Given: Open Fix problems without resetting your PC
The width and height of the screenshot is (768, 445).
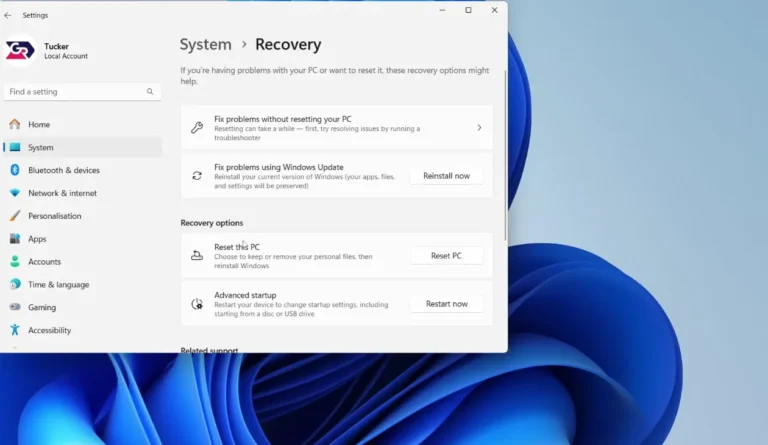Looking at the screenshot, I should coord(337,127).
